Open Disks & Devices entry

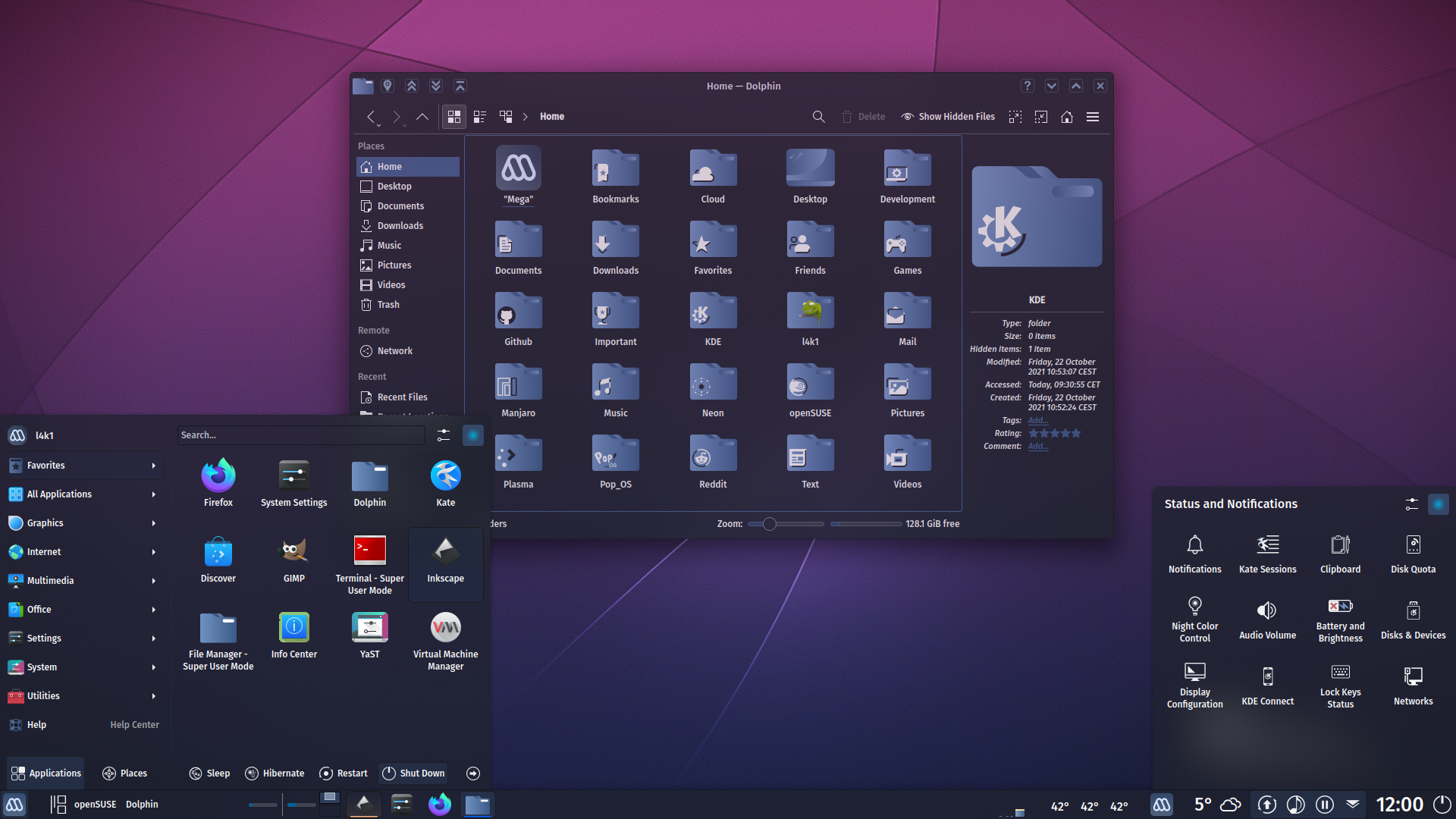click(x=1414, y=620)
